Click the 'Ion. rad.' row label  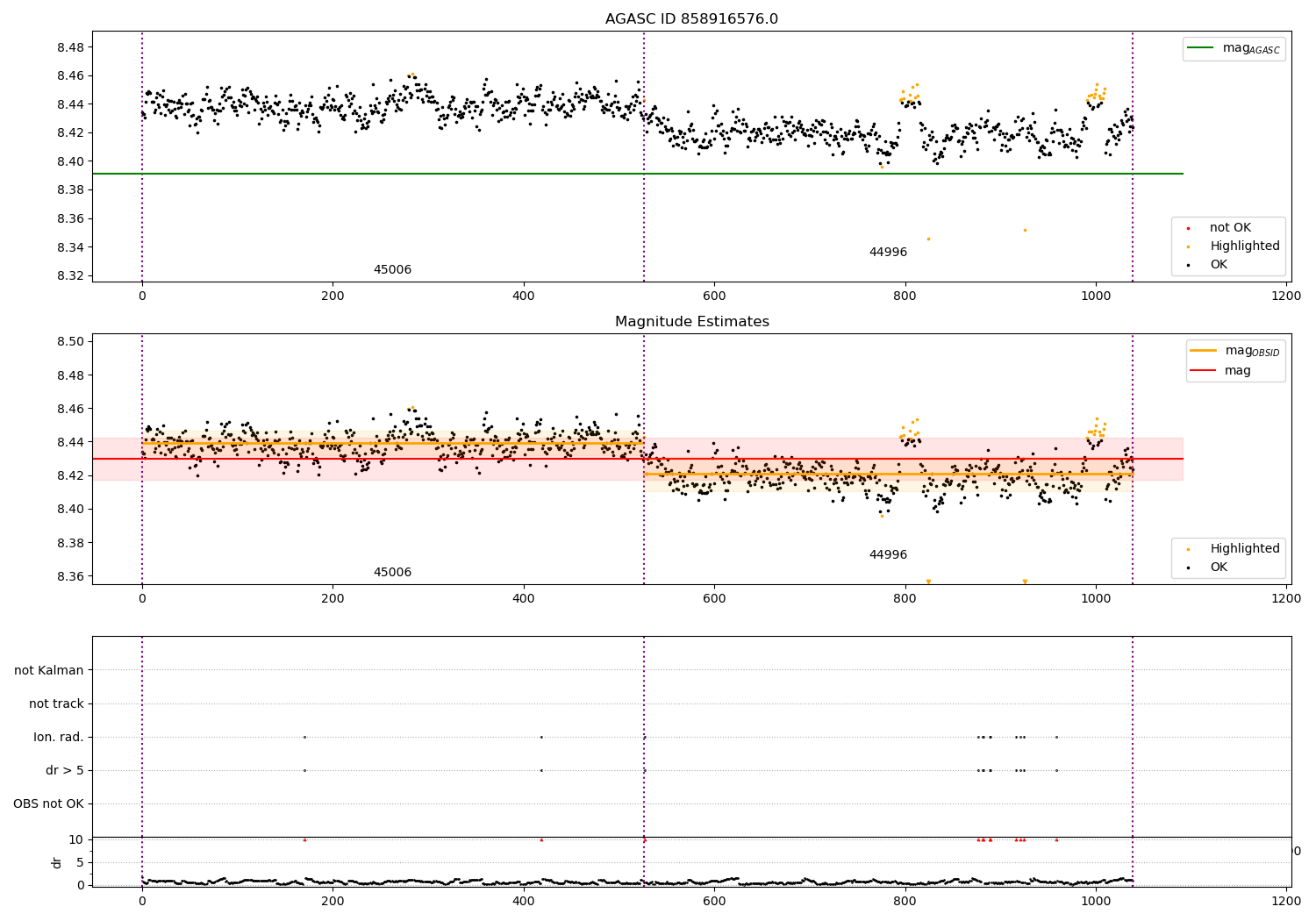(59, 738)
